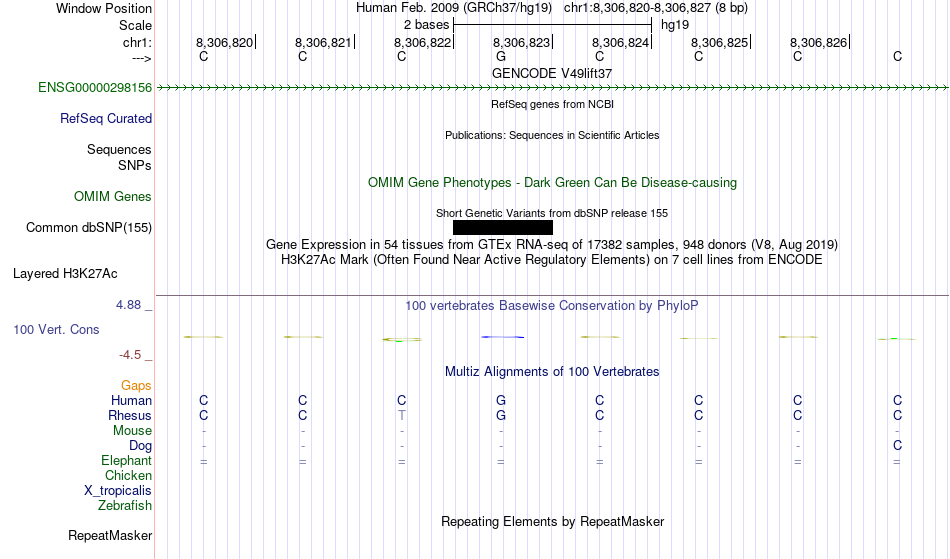The width and height of the screenshot is (950, 559).
Task: Click the OMIM Gene Phenotypes title
Action: pyautogui.click(x=553, y=183)
